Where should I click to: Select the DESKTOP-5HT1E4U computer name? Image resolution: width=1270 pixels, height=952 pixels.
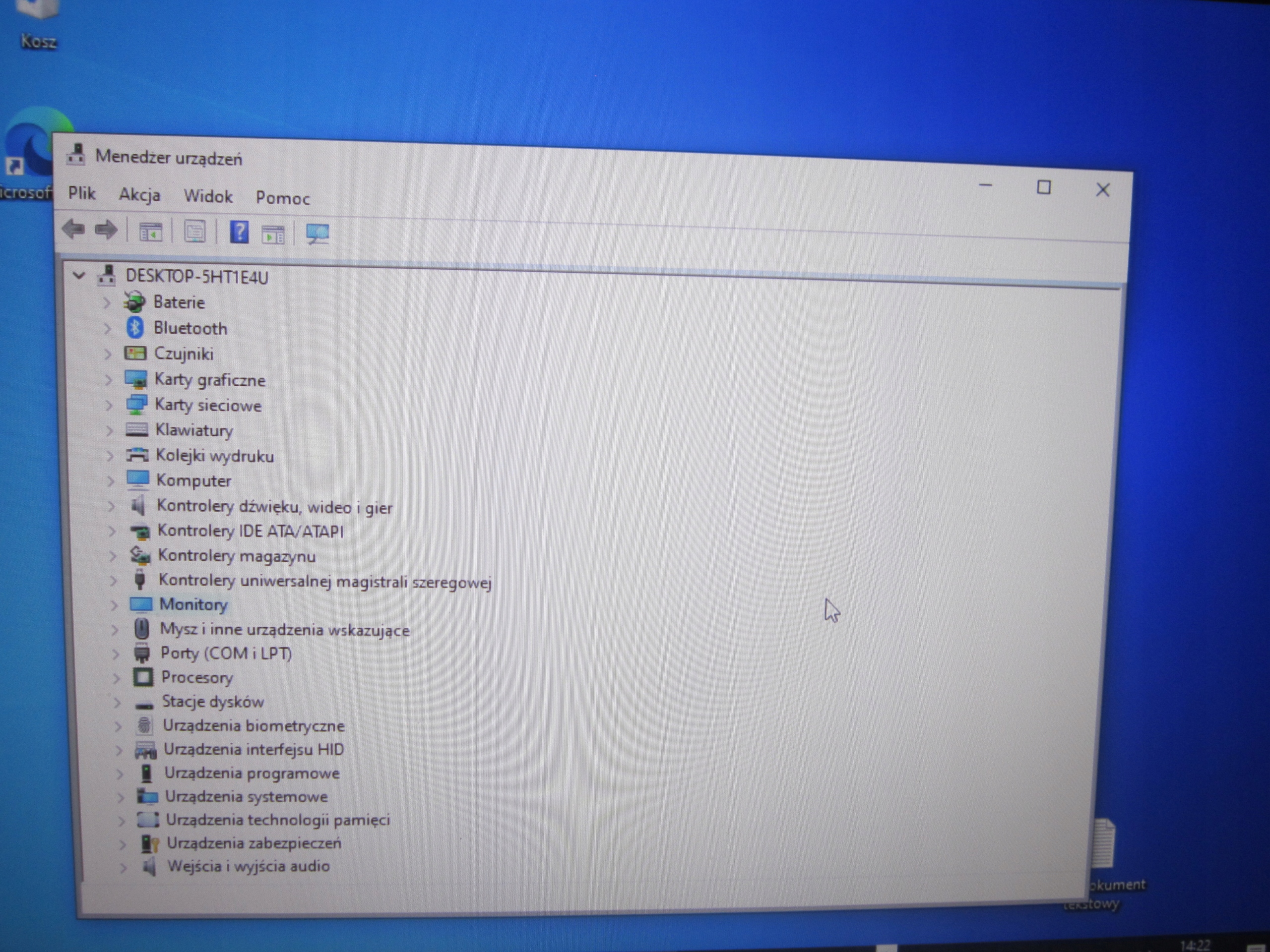pyautogui.click(x=197, y=277)
